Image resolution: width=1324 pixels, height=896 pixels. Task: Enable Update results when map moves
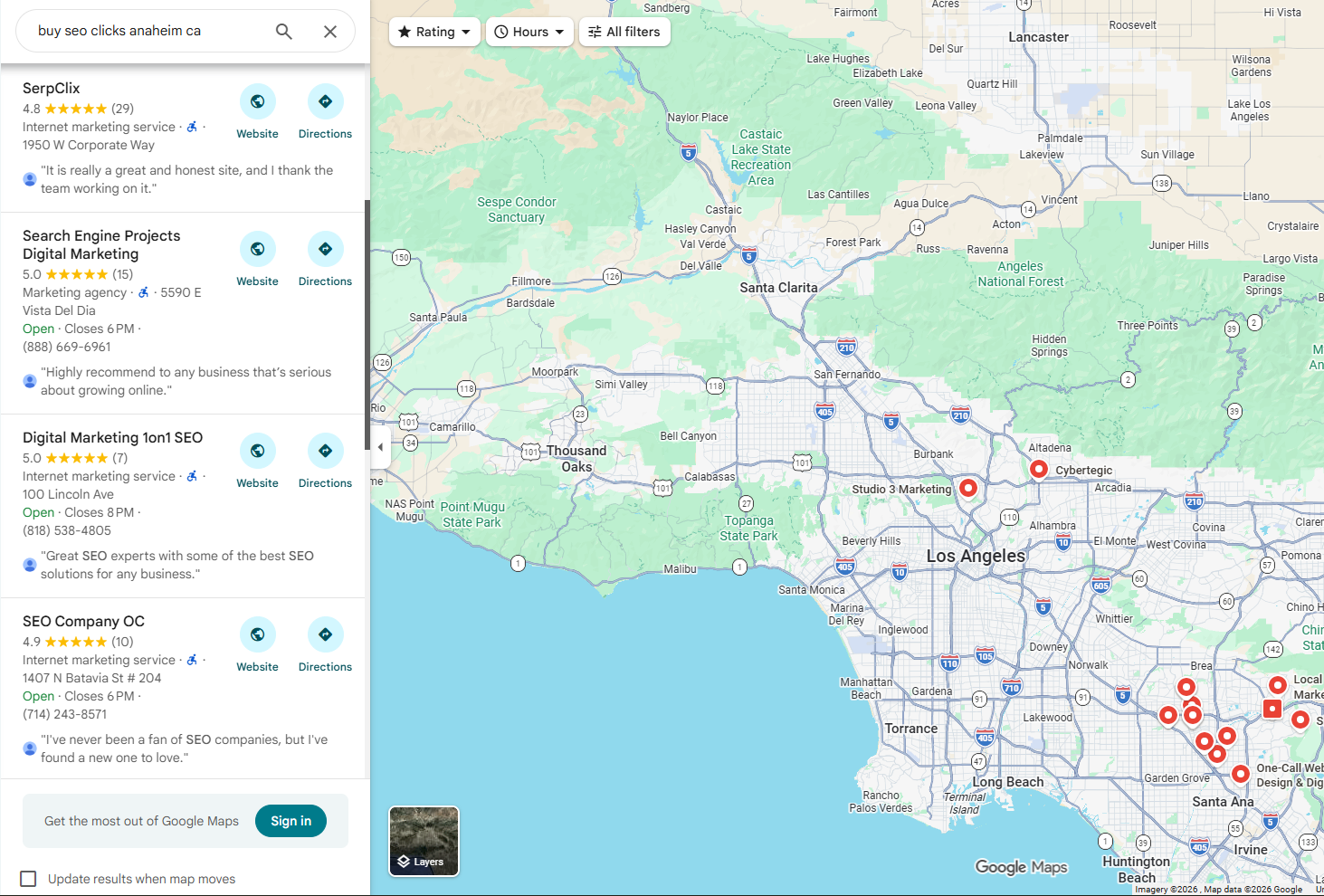tap(28, 878)
